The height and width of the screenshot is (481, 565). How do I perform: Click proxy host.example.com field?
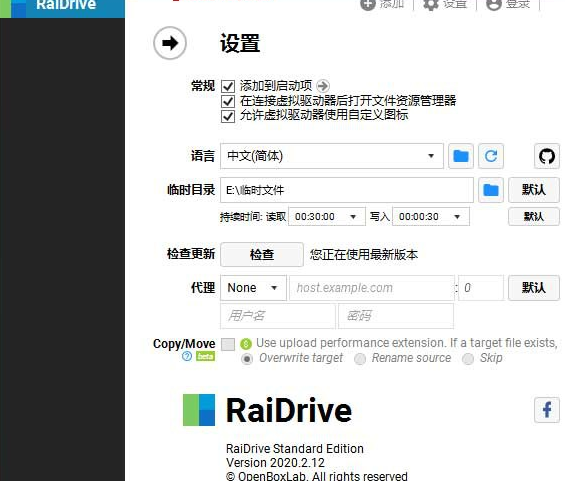372,288
